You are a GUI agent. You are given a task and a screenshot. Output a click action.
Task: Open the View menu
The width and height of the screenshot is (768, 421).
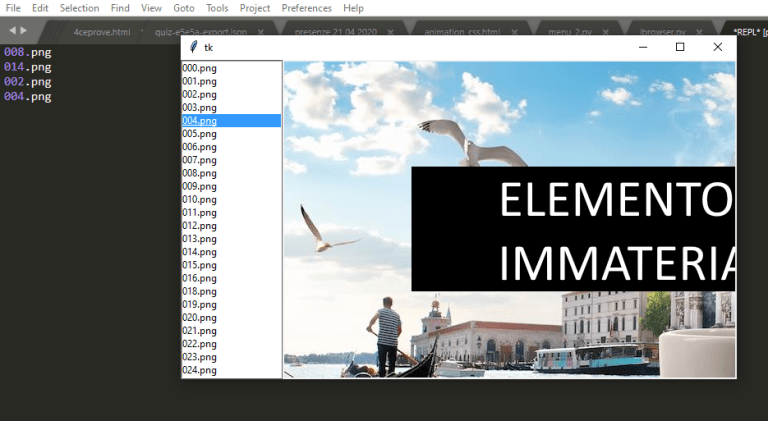(151, 8)
